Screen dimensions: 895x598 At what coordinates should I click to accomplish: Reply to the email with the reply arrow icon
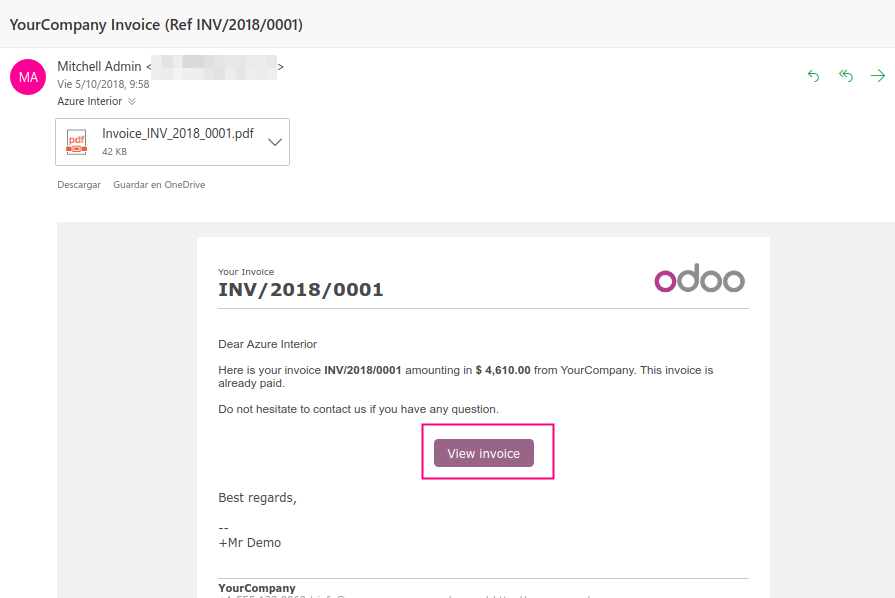[813, 75]
